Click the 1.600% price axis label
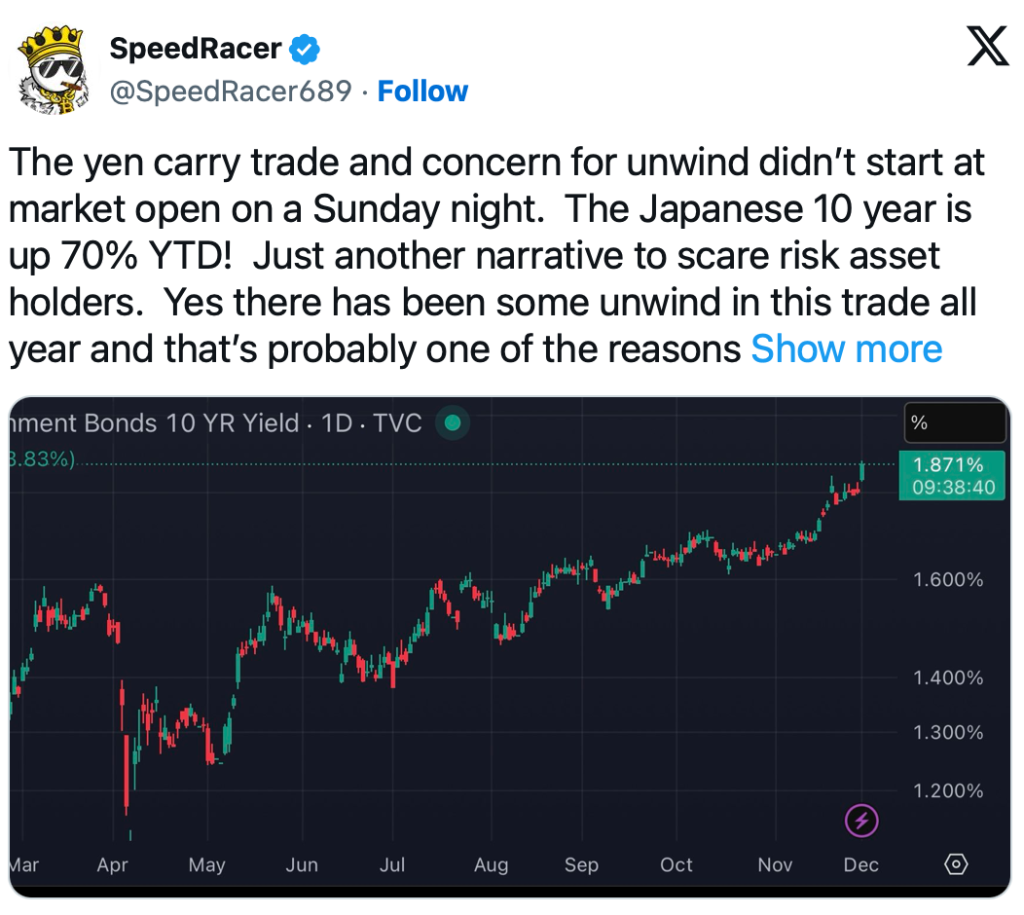The image size is (1024, 915). click(948, 580)
